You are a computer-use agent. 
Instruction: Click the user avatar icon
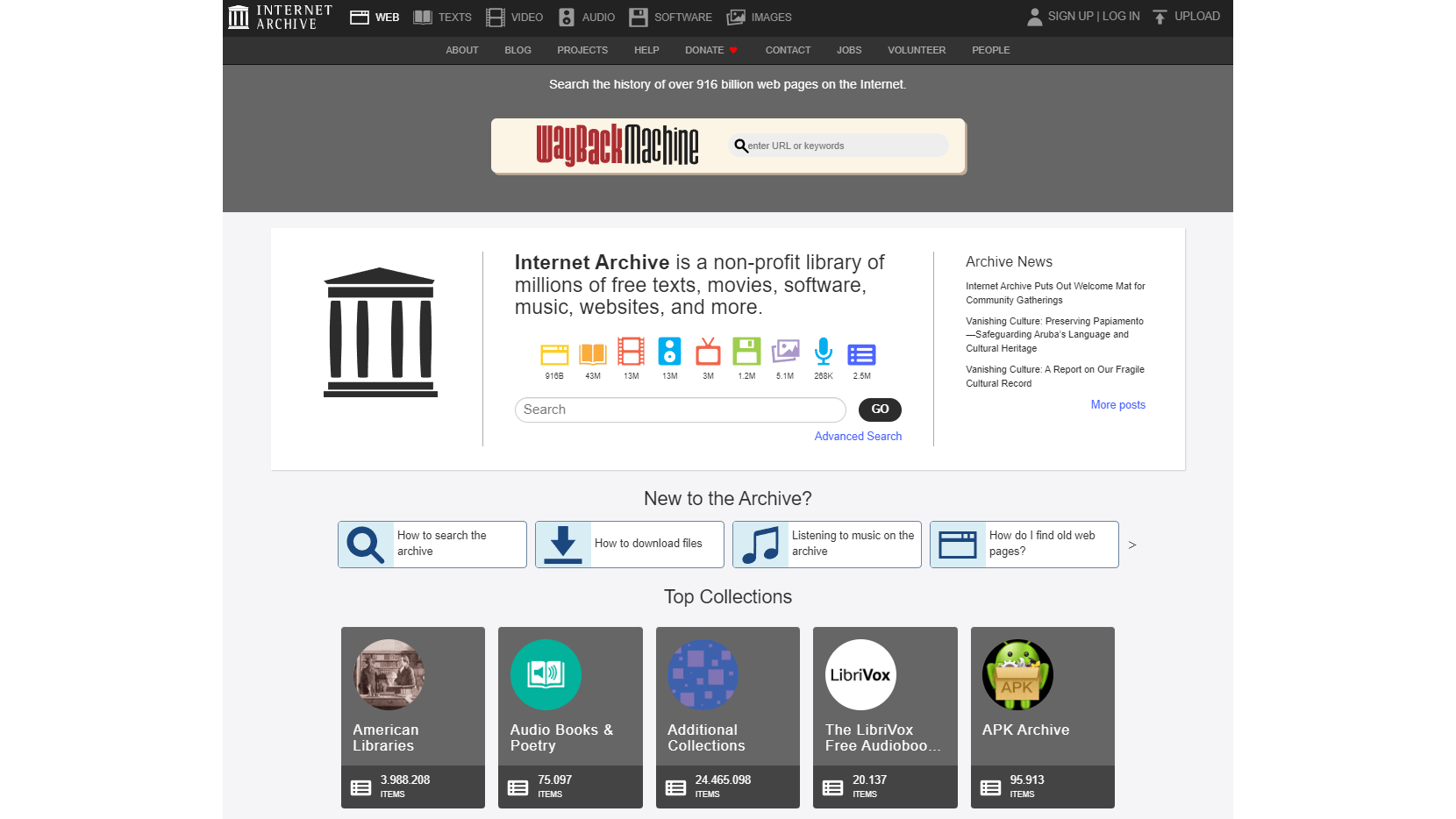click(1035, 17)
